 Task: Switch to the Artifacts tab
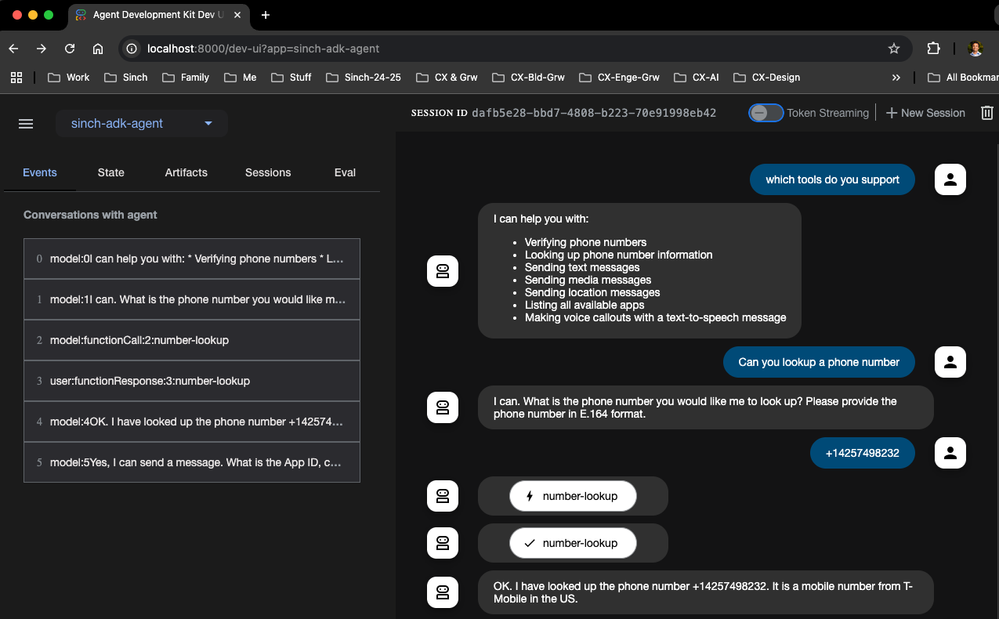tap(186, 172)
